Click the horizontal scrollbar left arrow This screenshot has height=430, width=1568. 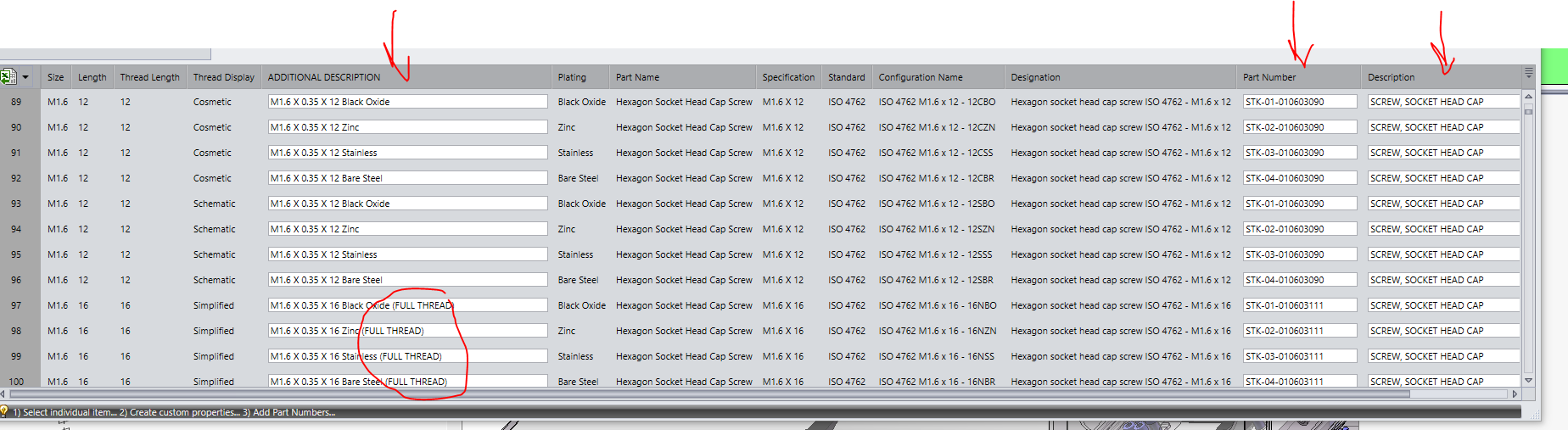(x=3, y=394)
